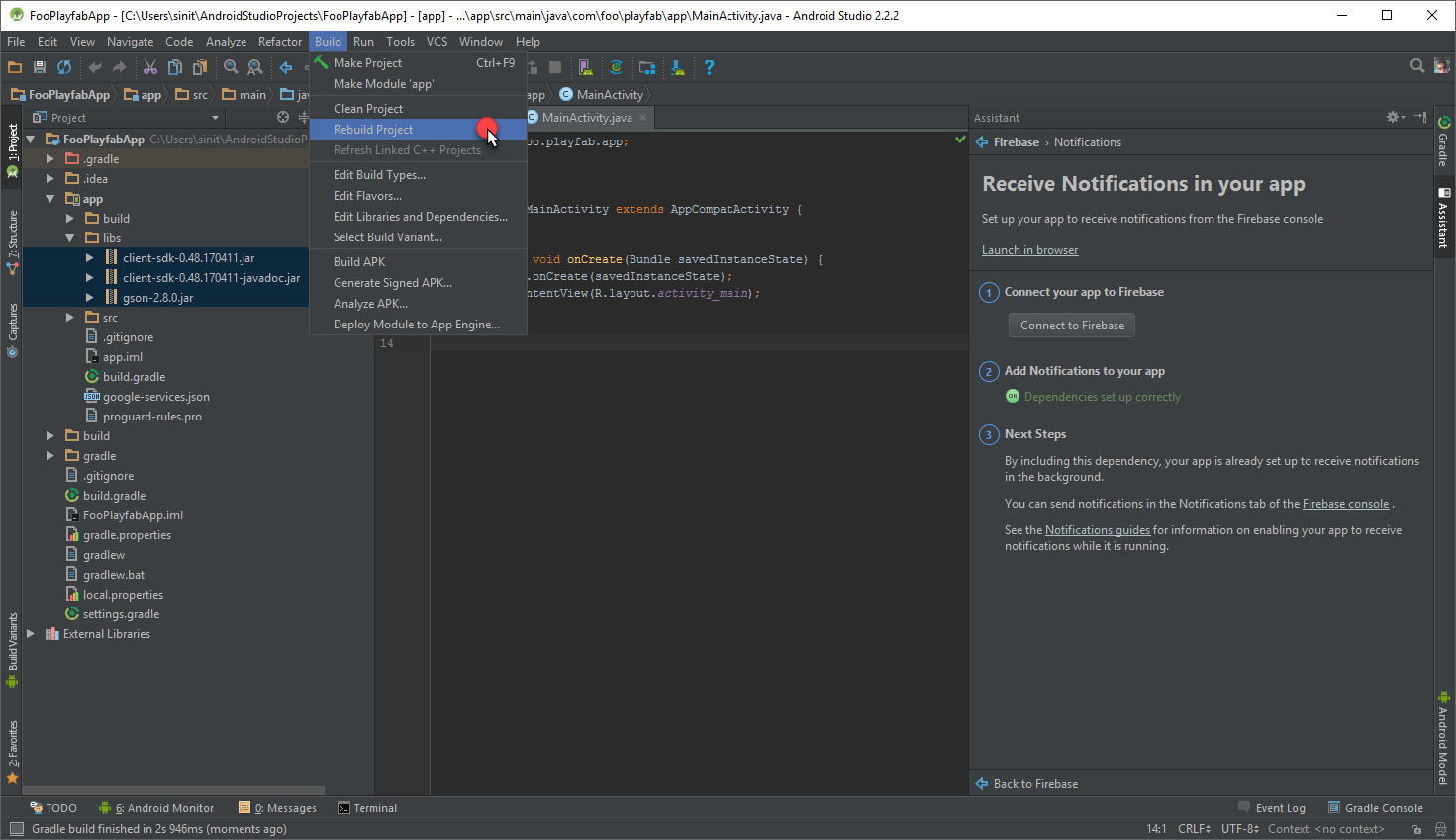The height and width of the screenshot is (840, 1456).
Task: Click the Firebase back arrow icon in breadcrumb
Action: tap(982, 142)
